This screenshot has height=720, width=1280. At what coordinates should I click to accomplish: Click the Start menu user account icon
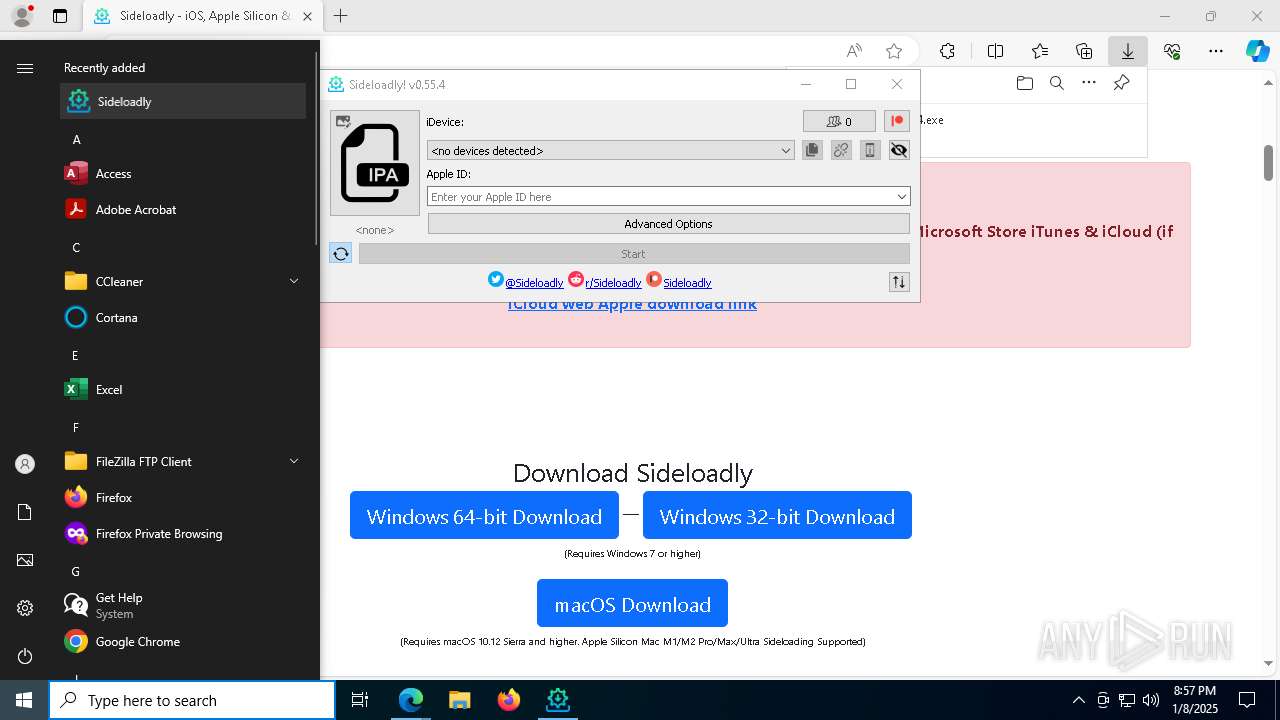(25, 464)
